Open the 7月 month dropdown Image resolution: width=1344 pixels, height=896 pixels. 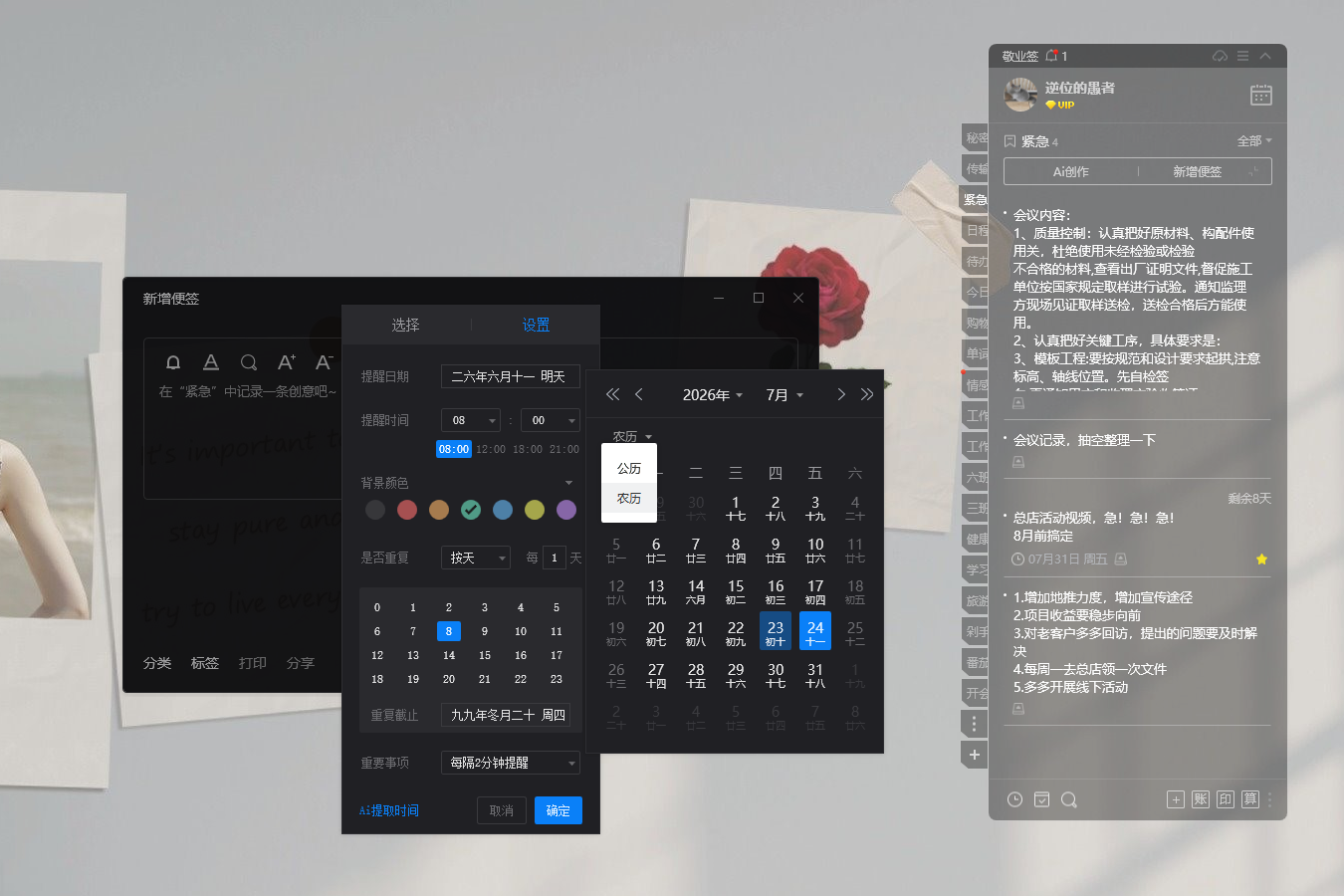pyautogui.click(x=784, y=395)
